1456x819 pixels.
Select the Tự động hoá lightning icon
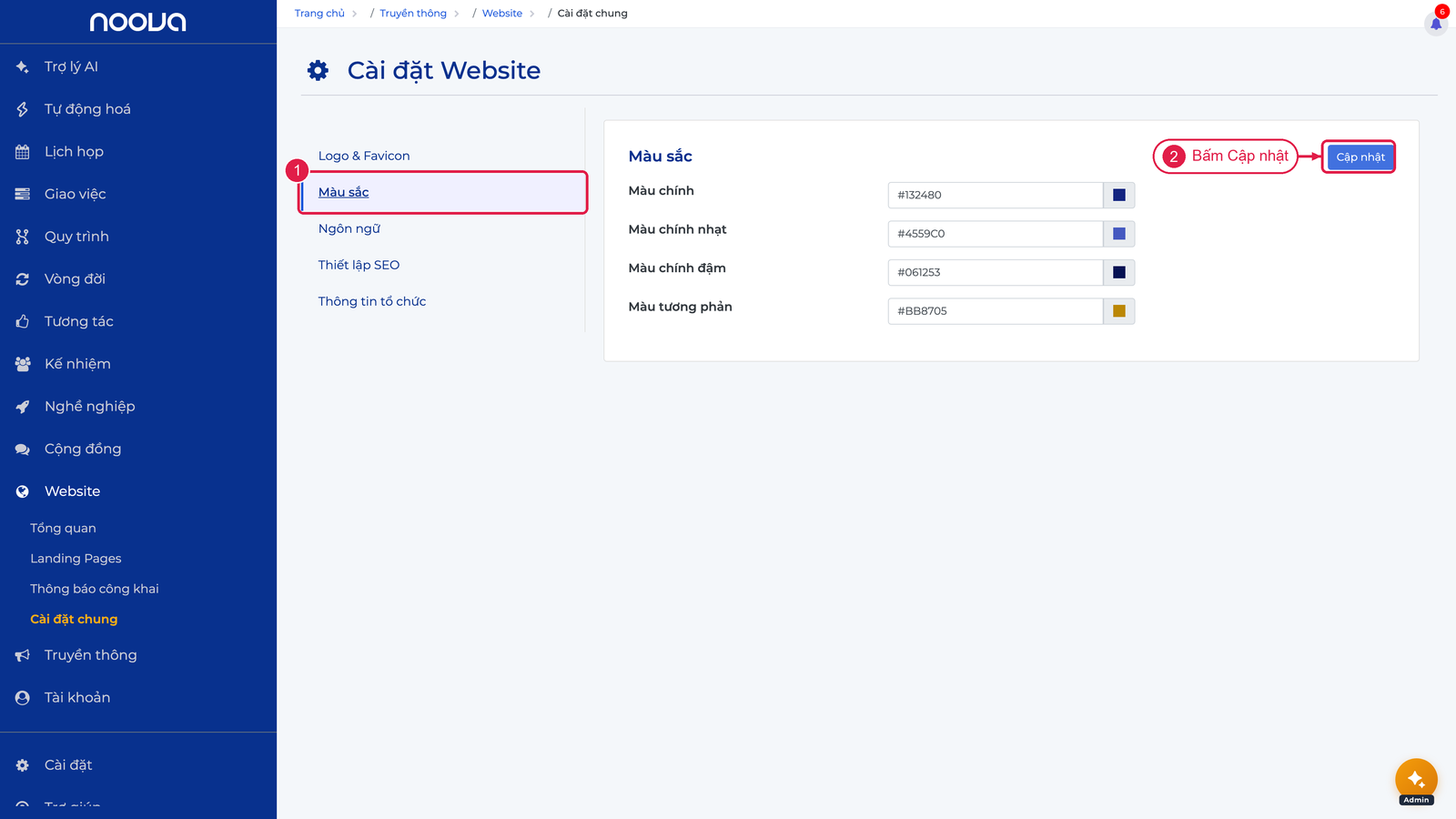23,109
